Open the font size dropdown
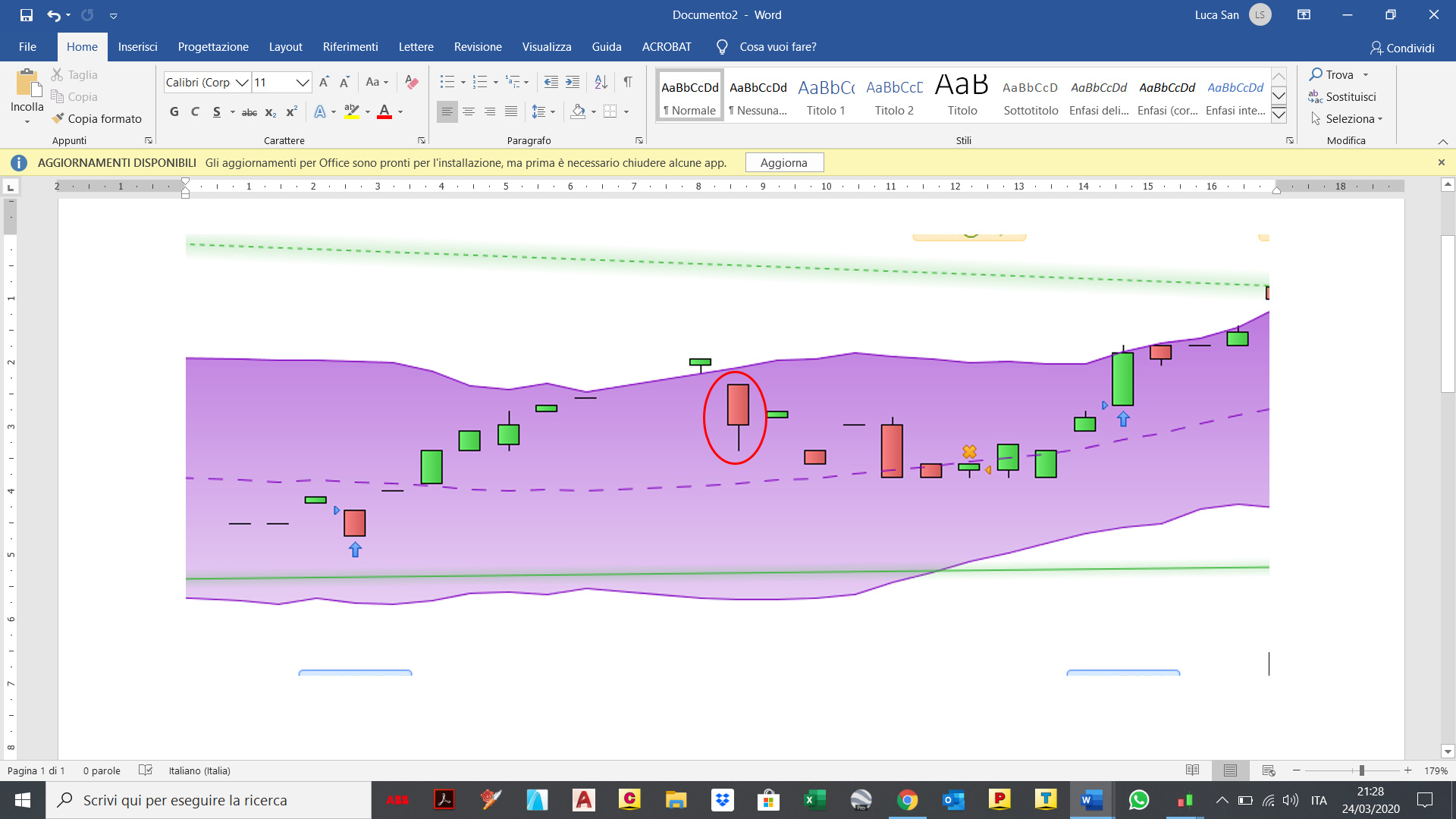 pos(302,82)
